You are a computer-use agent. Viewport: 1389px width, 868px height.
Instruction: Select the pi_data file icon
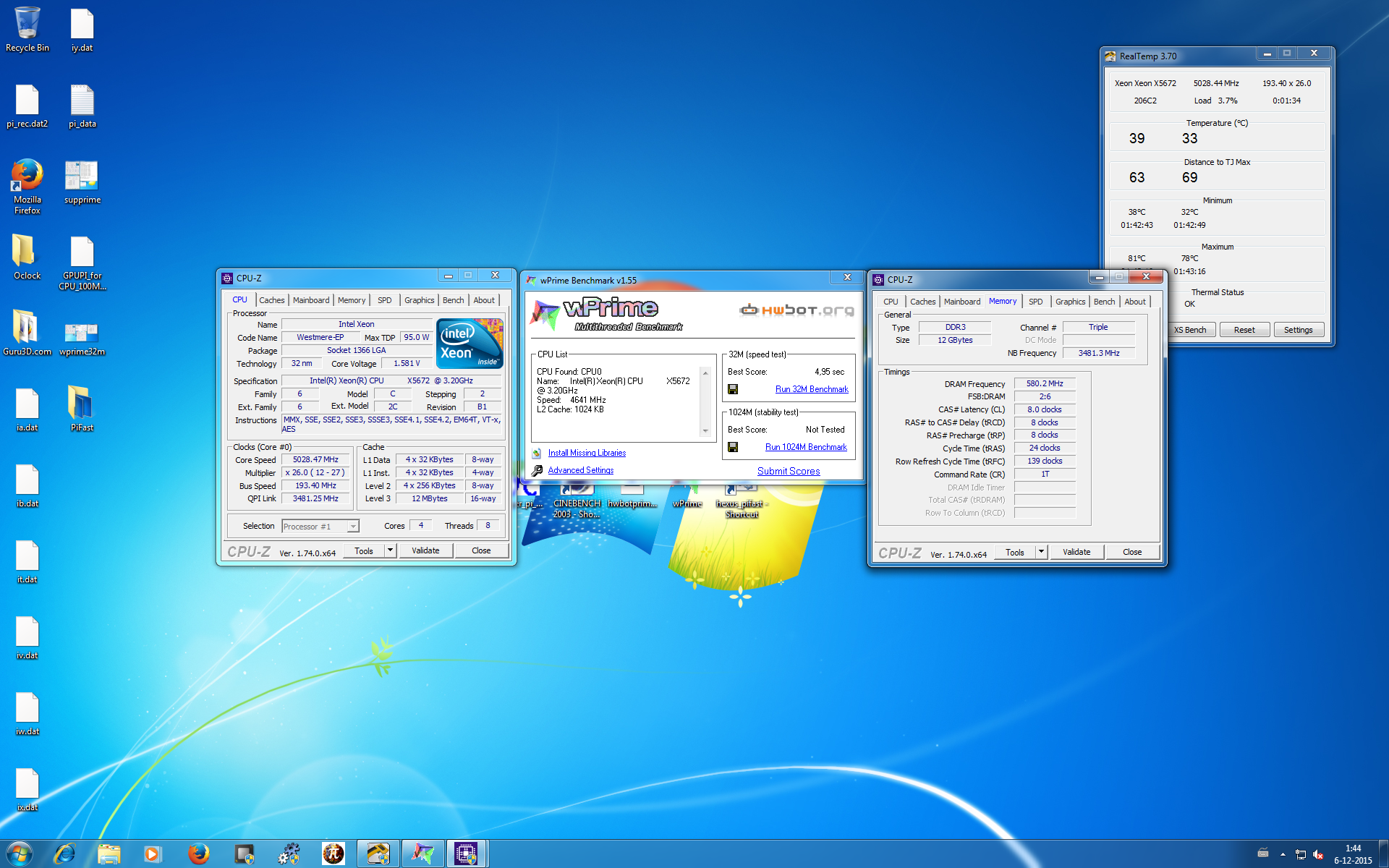point(82,106)
